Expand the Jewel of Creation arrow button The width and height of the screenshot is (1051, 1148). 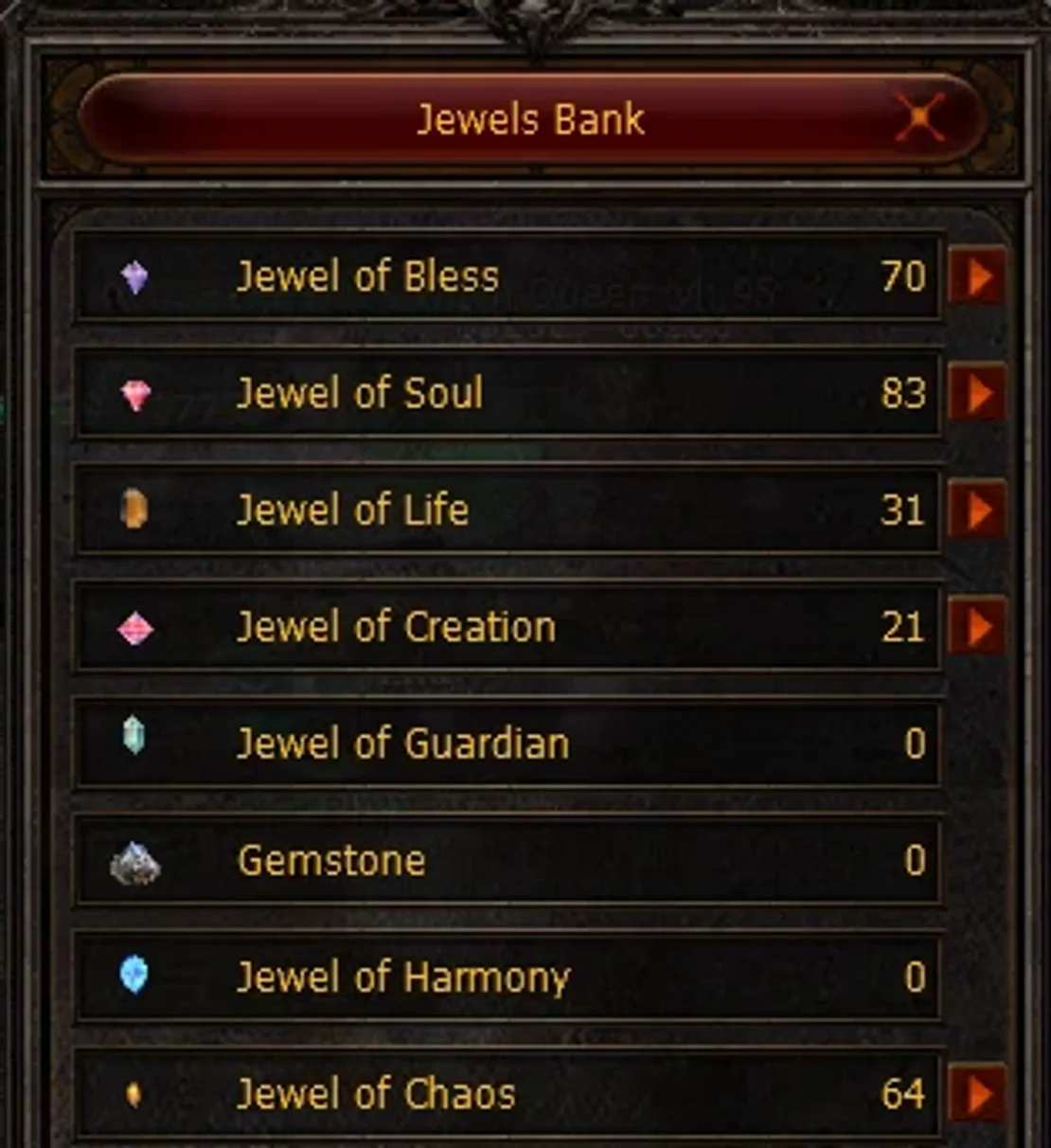pos(976,627)
